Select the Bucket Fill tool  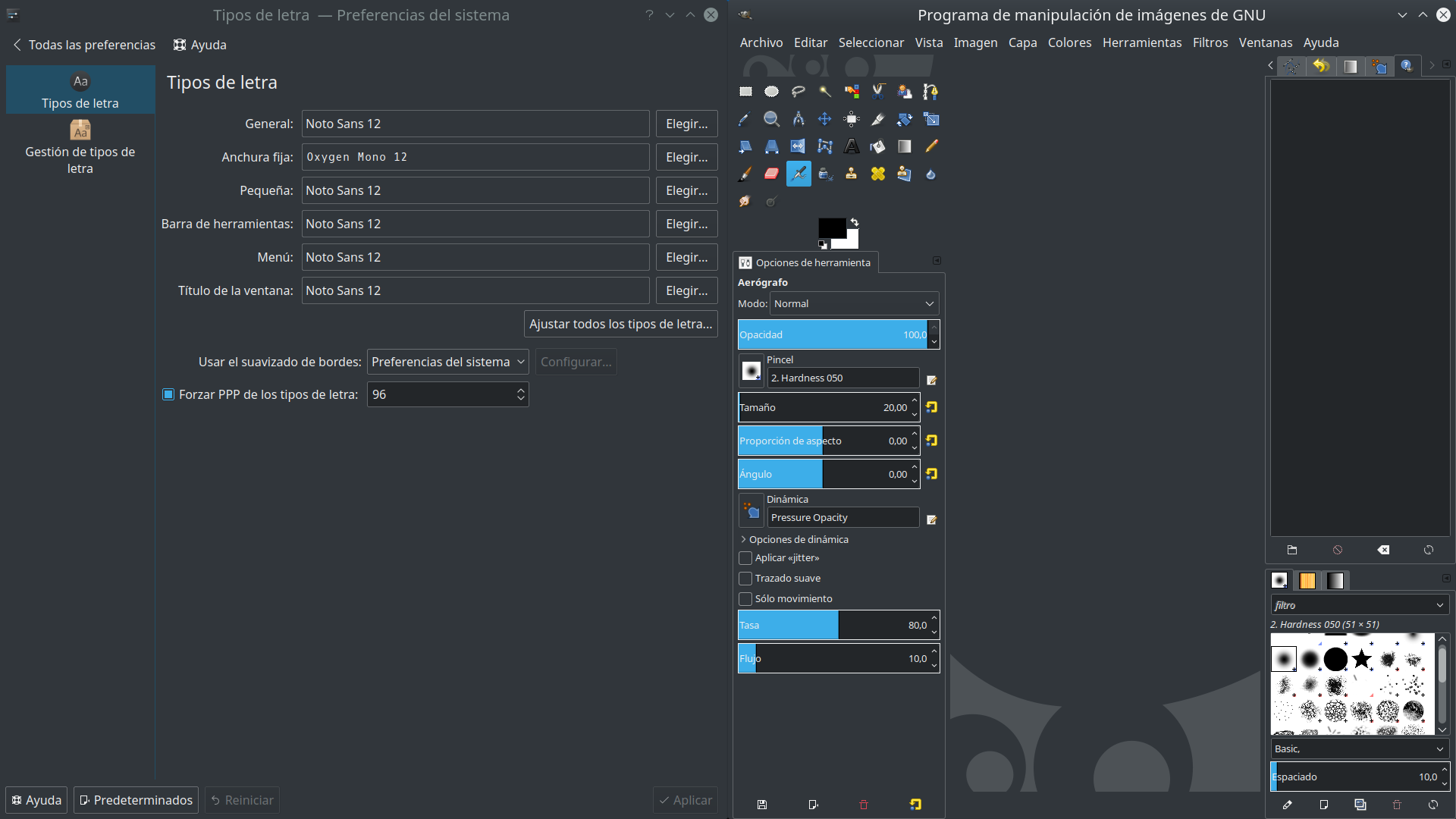[878, 146]
